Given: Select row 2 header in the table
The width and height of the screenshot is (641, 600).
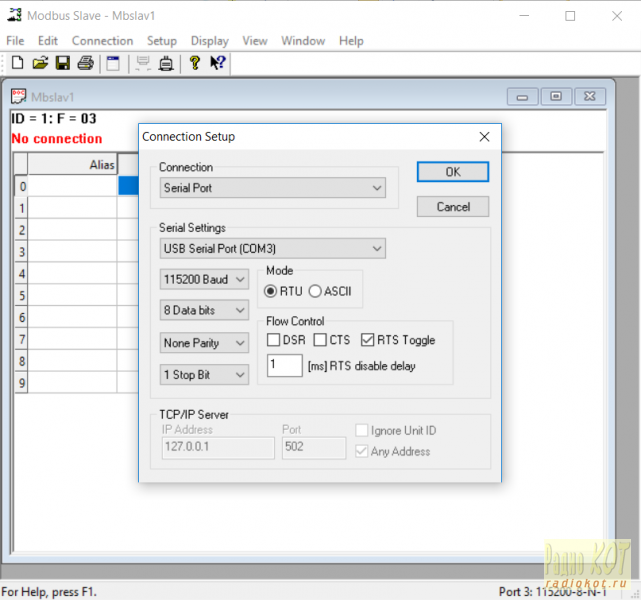Looking at the screenshot, I should 21,230.
